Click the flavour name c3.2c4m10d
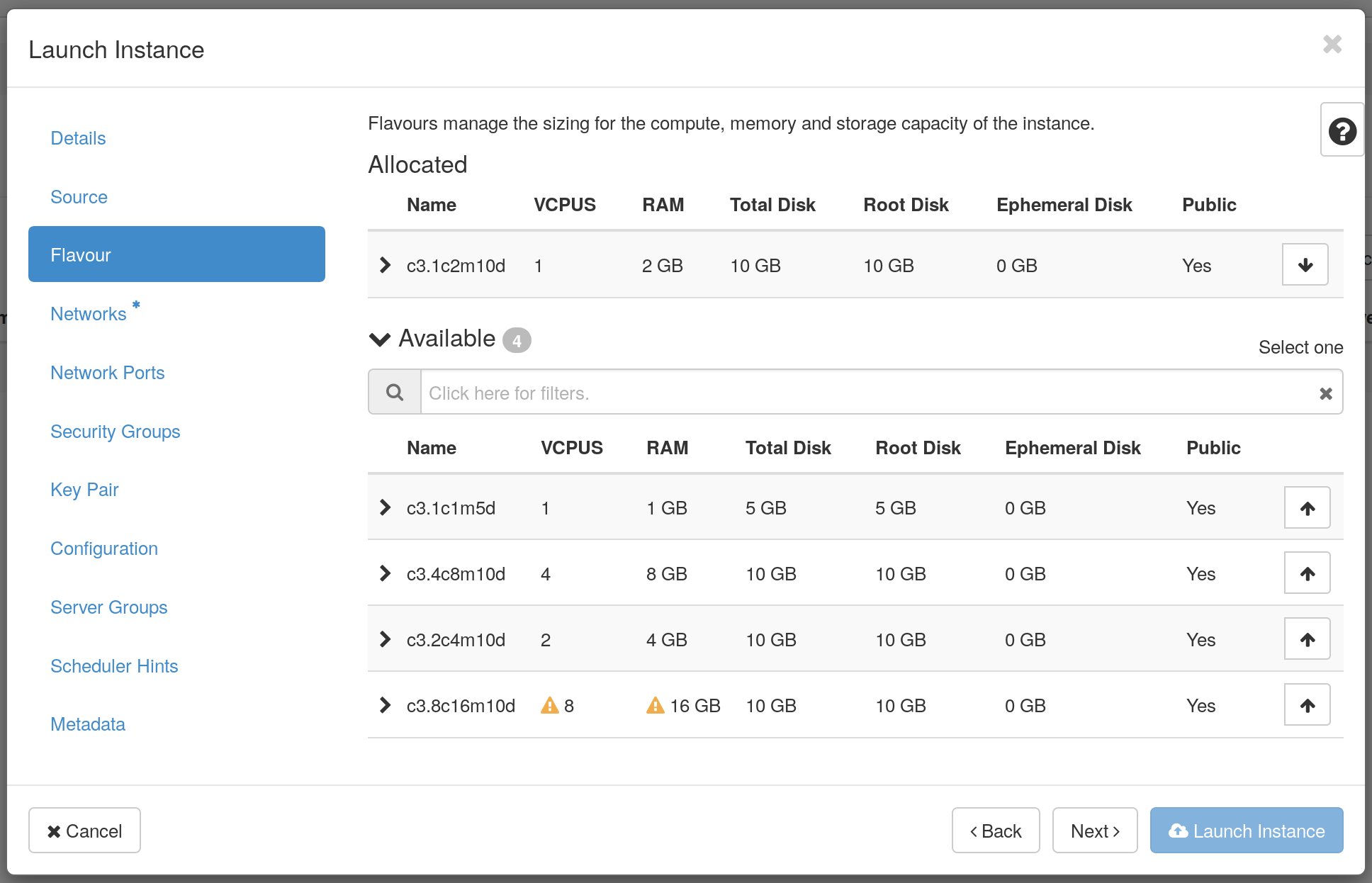Image resolution: width=1372 pixels, height=883 pixels. tap(456, 640)
